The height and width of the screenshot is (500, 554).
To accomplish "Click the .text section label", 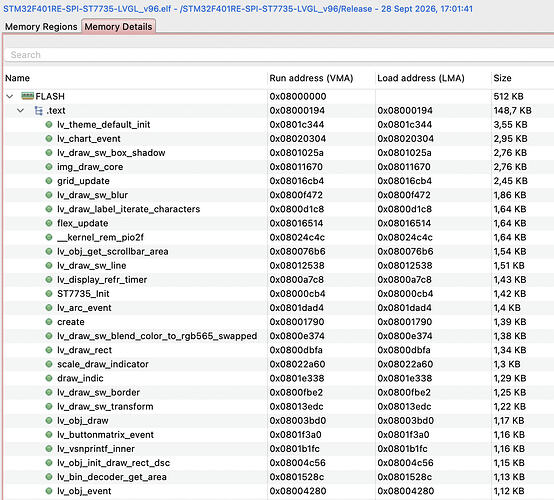I will (x=56, y=111).
